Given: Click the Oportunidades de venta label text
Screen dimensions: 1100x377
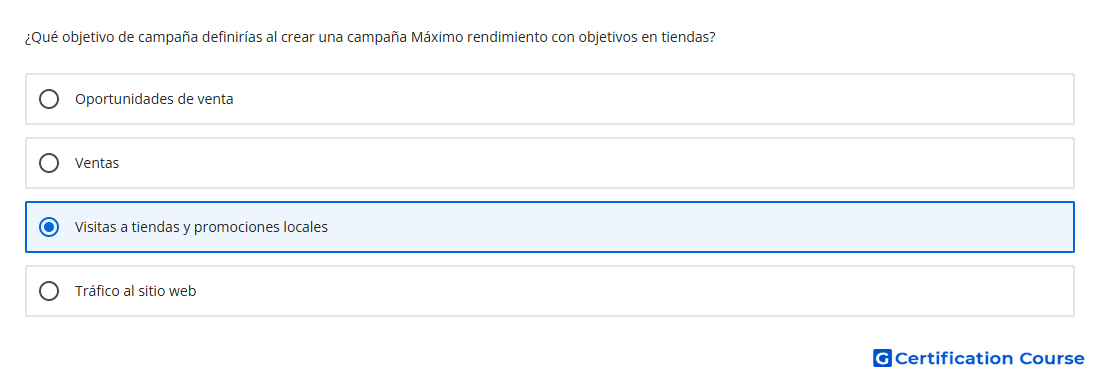Looking at the screenshot, I should (154, 99).
